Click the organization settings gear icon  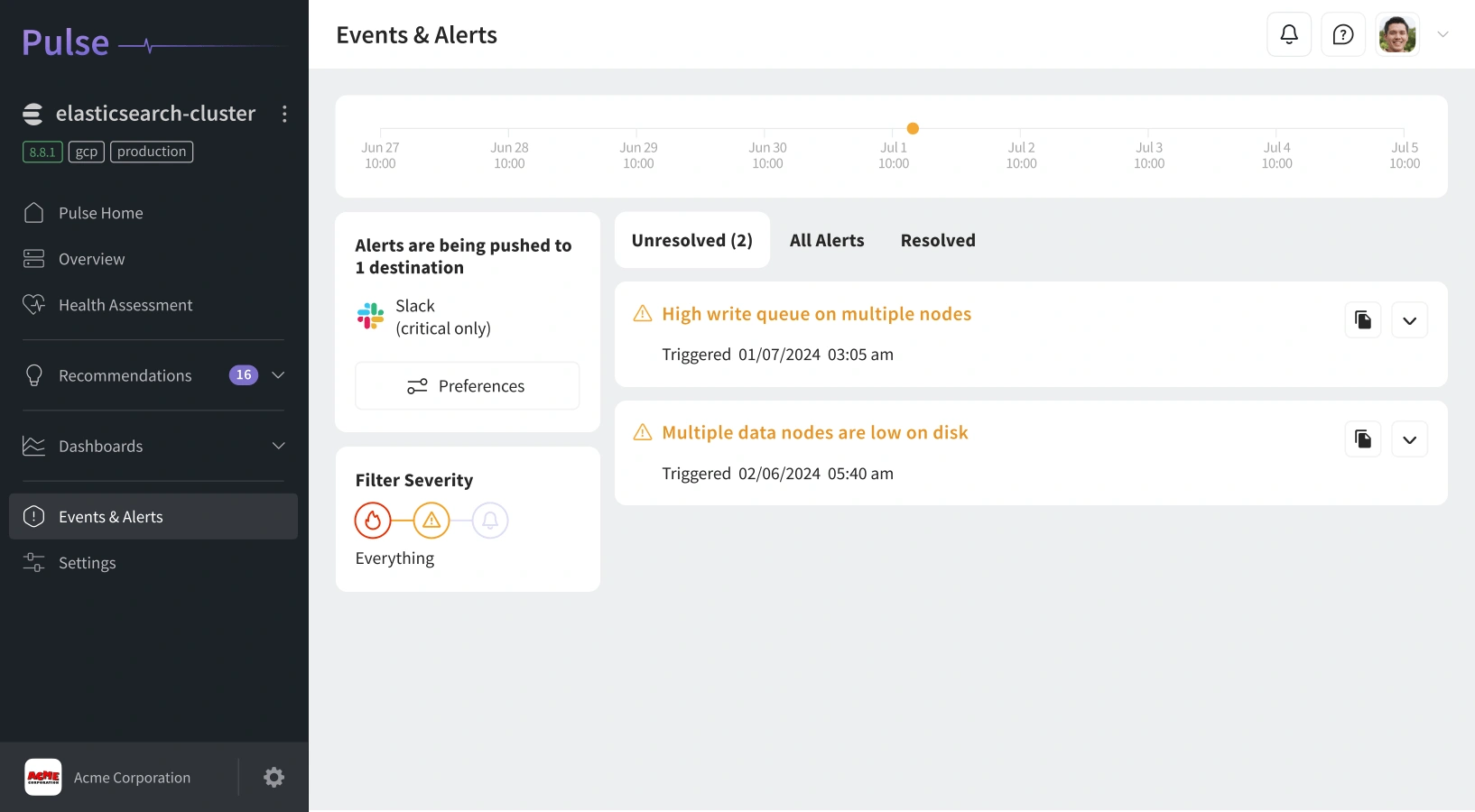point(274,777)
